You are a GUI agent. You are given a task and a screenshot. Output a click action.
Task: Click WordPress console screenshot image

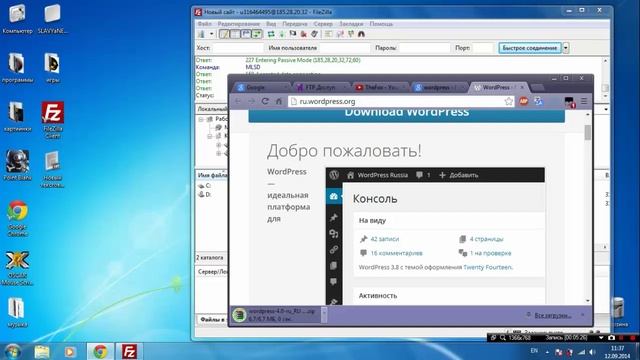pos(435,236)
